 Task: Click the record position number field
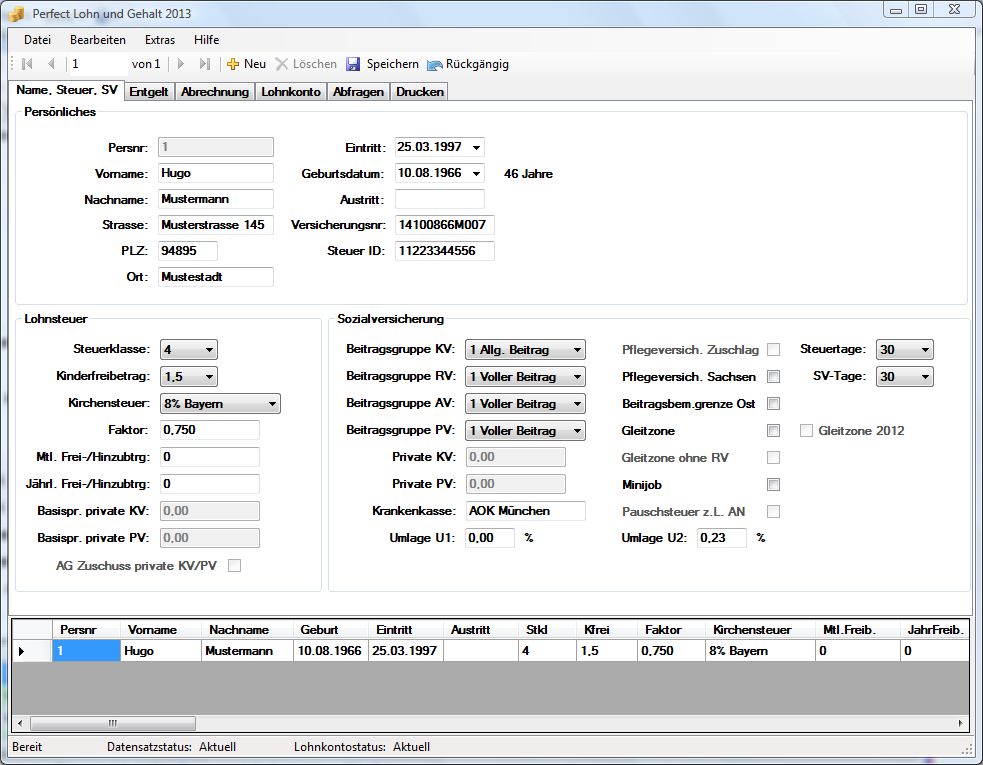click(x=97, y=64)
